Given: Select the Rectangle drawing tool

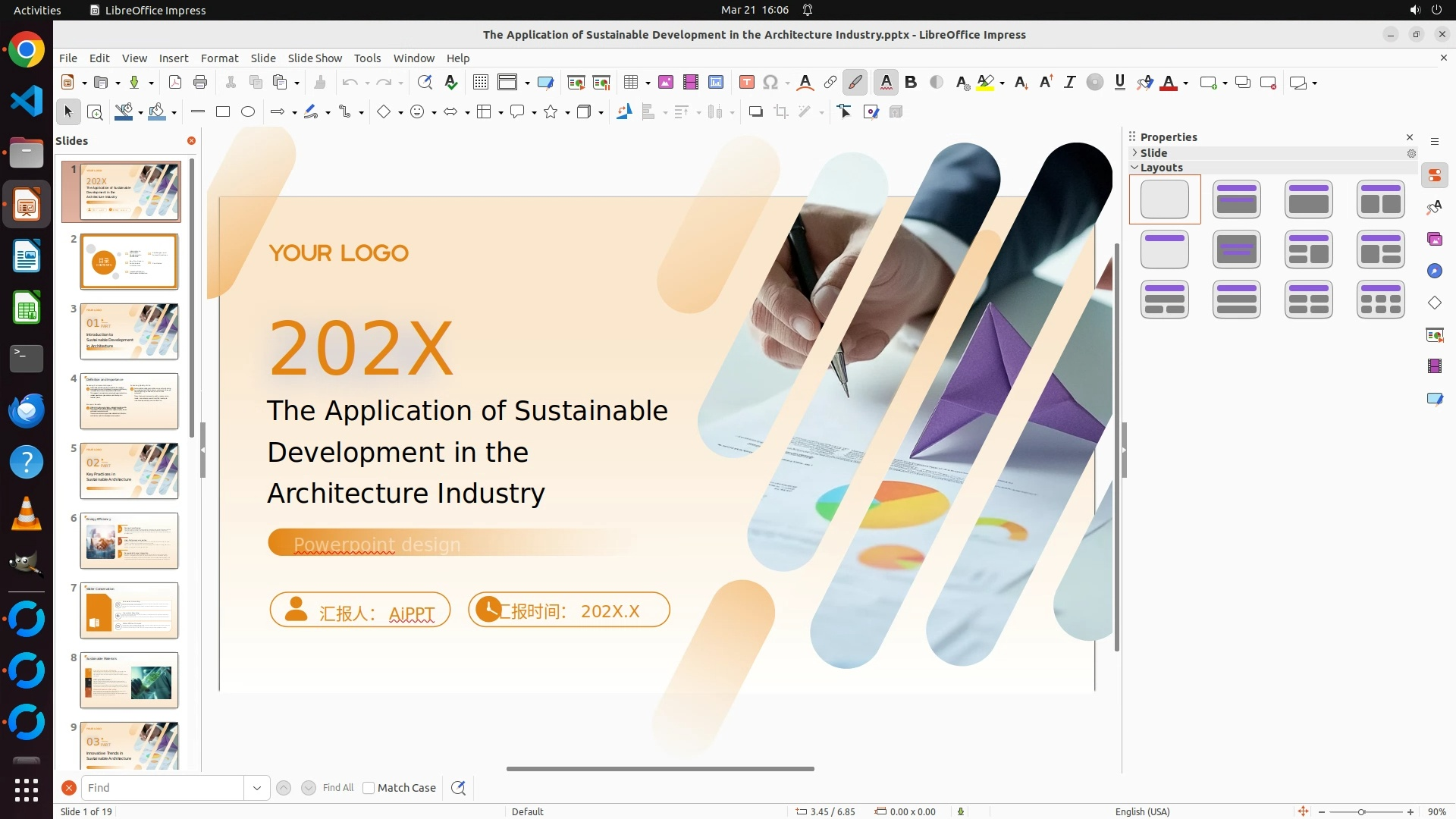Looking at the screenshot, I should pos(223,112).
